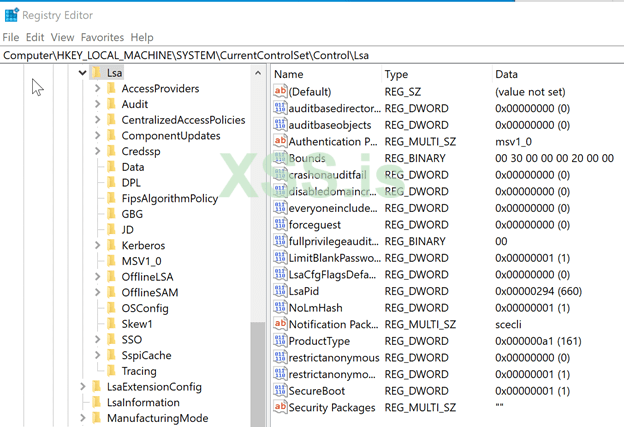Expand the SspiCache key
The height and width of the screenshot is (427, 624).
[x=98, y=355]
